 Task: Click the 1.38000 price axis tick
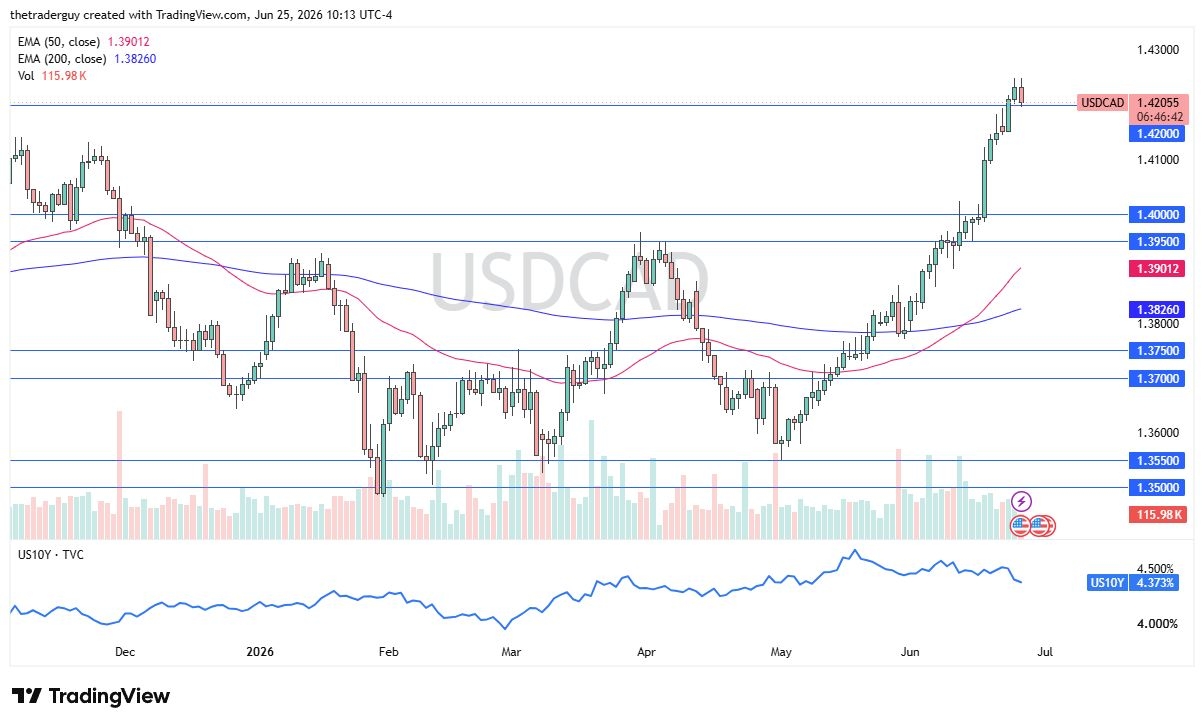[x=1158, y=324]
